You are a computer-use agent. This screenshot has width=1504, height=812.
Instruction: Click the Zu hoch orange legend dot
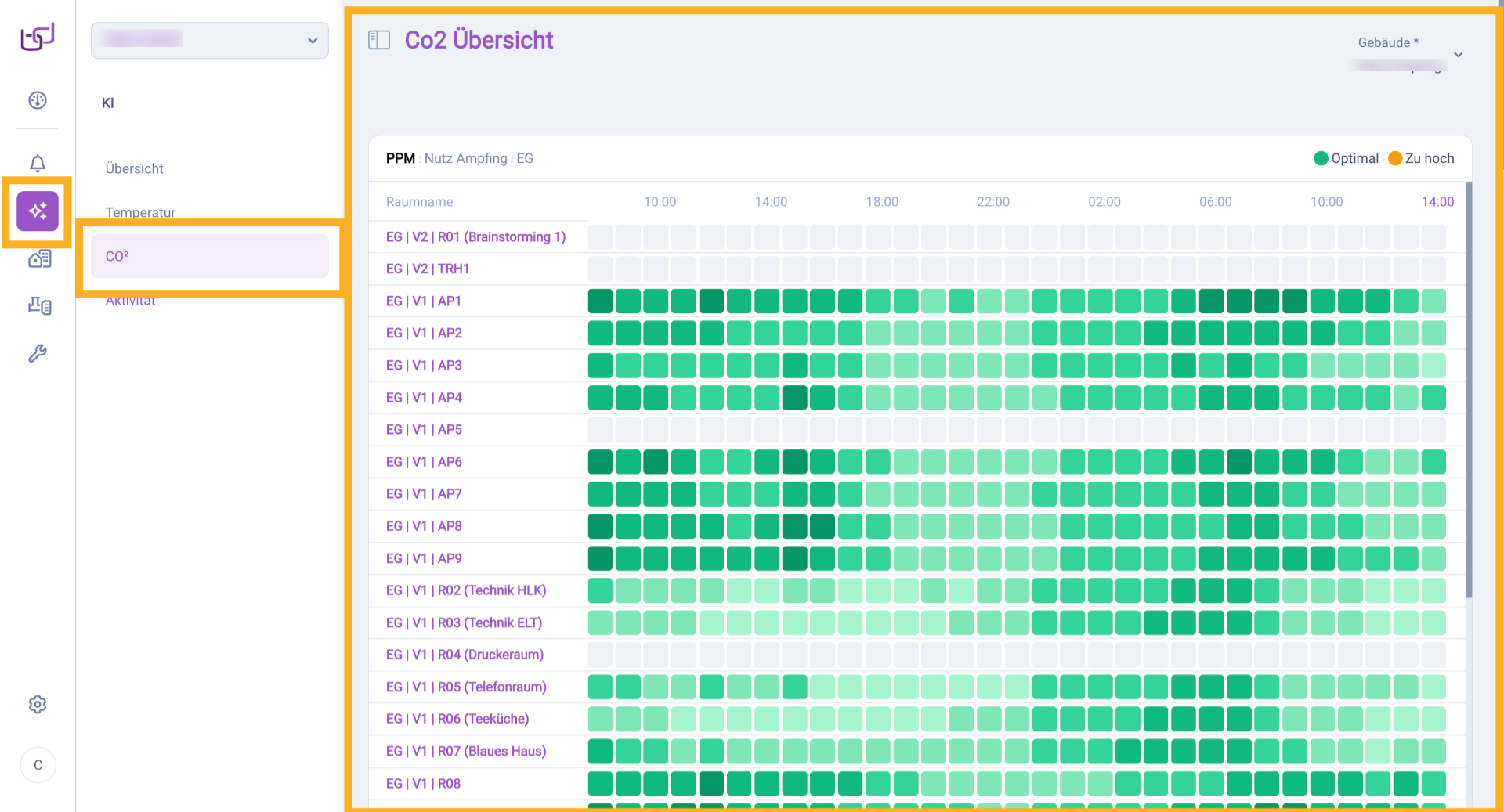click(1395, 159)
